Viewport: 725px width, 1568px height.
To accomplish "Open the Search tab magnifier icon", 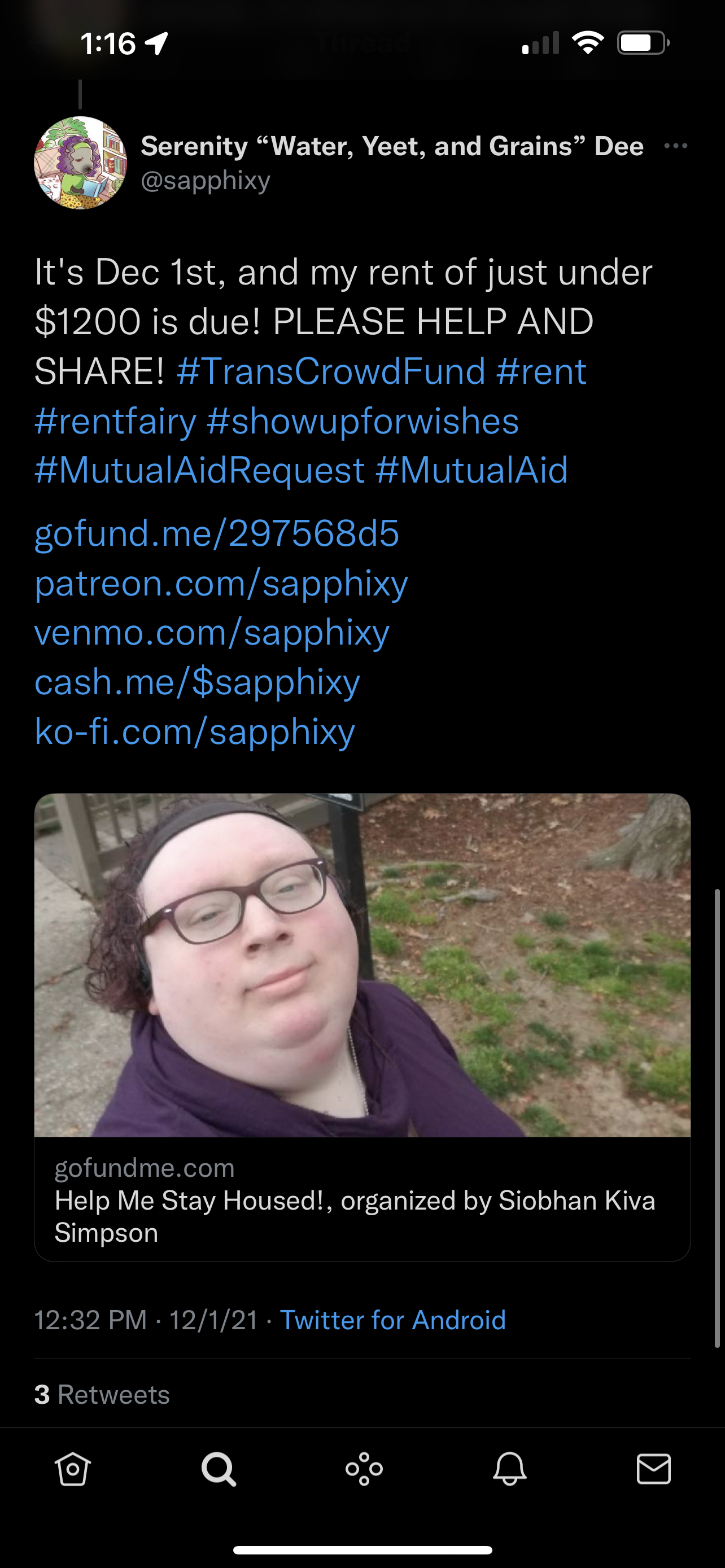I will [219, 1469].
